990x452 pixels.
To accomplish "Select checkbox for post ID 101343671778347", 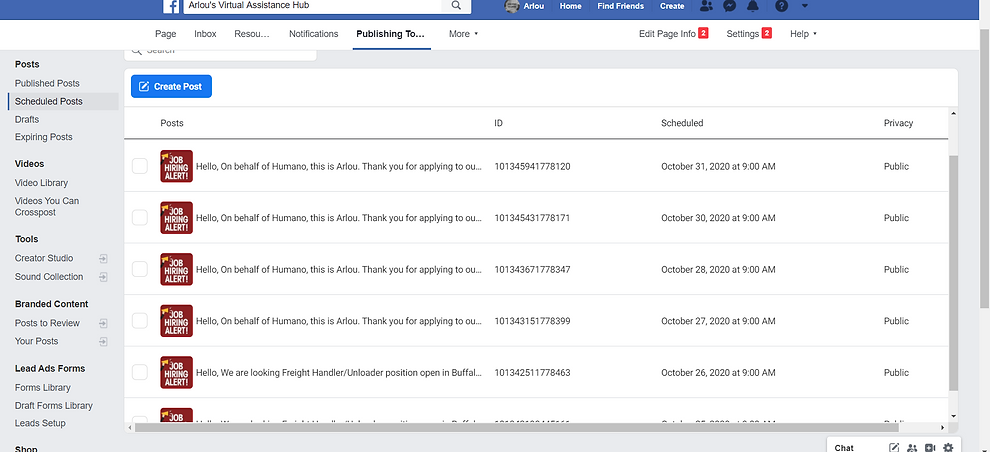I will point(140,270).
